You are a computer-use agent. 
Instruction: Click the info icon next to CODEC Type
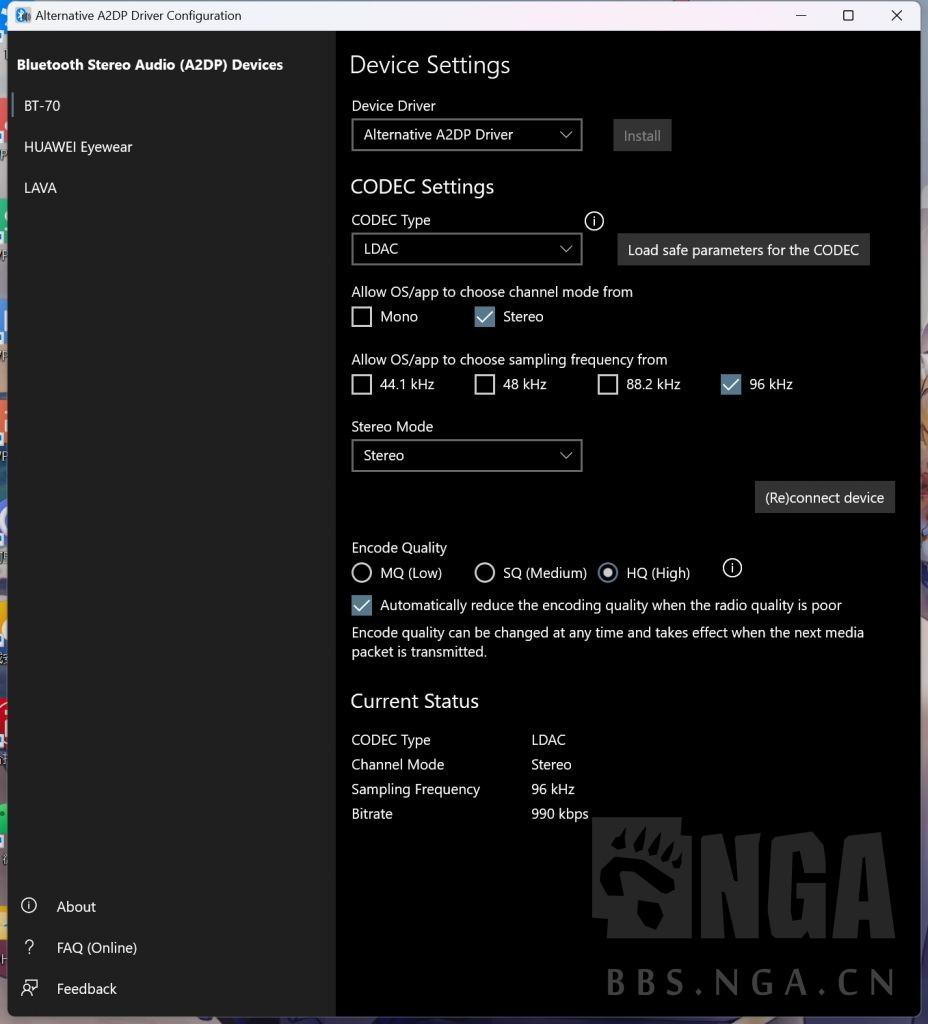point(594,221)
